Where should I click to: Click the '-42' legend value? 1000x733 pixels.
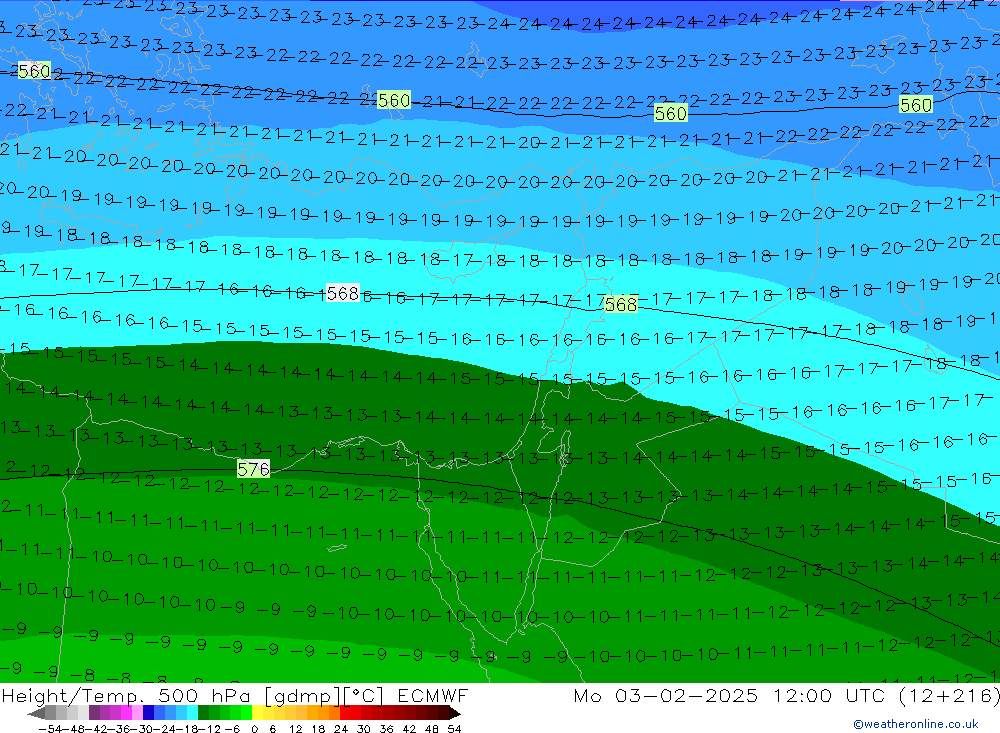[x=96, y=729]
